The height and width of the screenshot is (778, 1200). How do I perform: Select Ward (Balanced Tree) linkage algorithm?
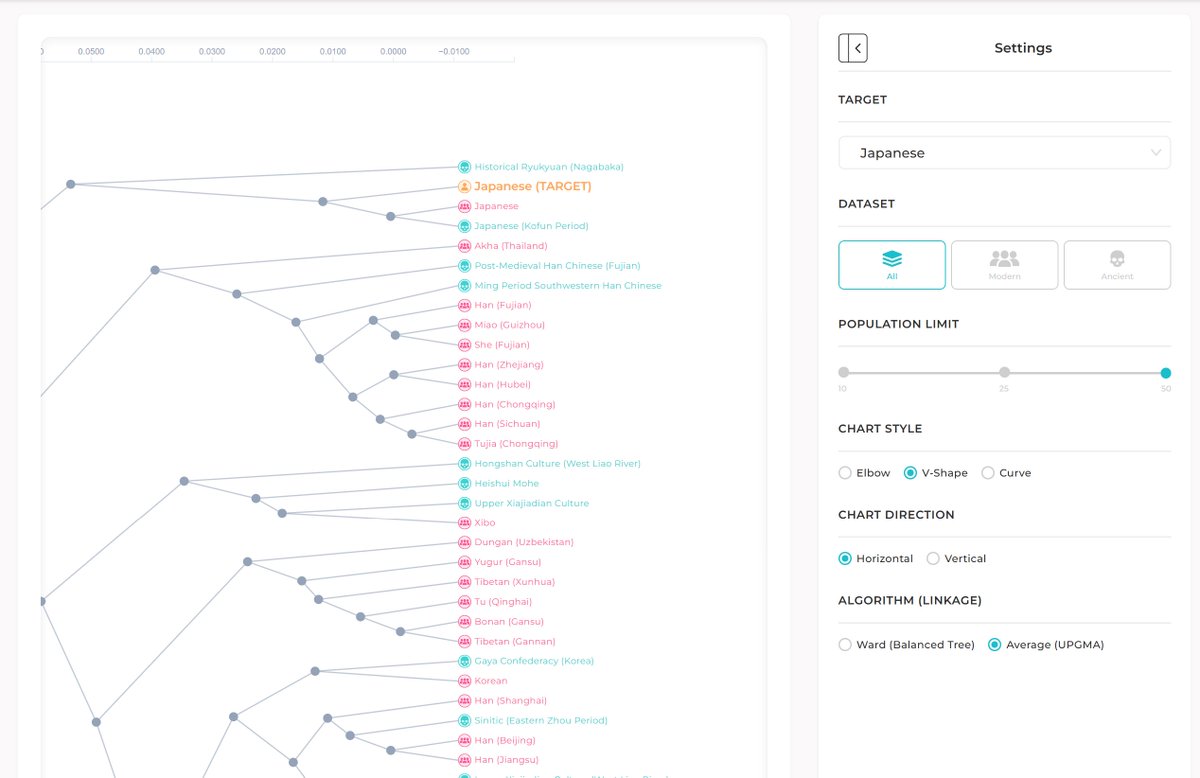(x=845, y=644)
